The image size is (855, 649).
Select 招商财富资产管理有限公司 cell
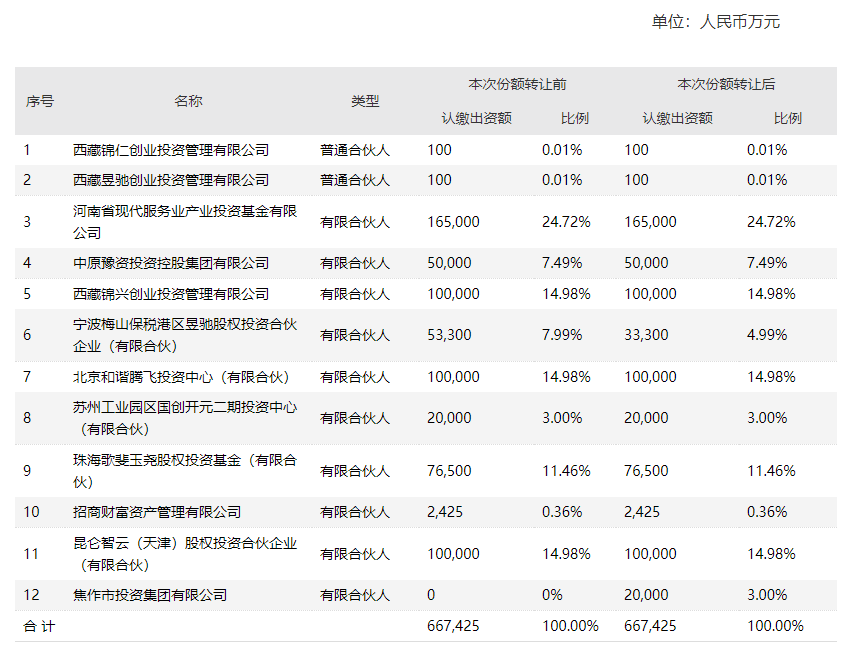[x=157, y=512]
